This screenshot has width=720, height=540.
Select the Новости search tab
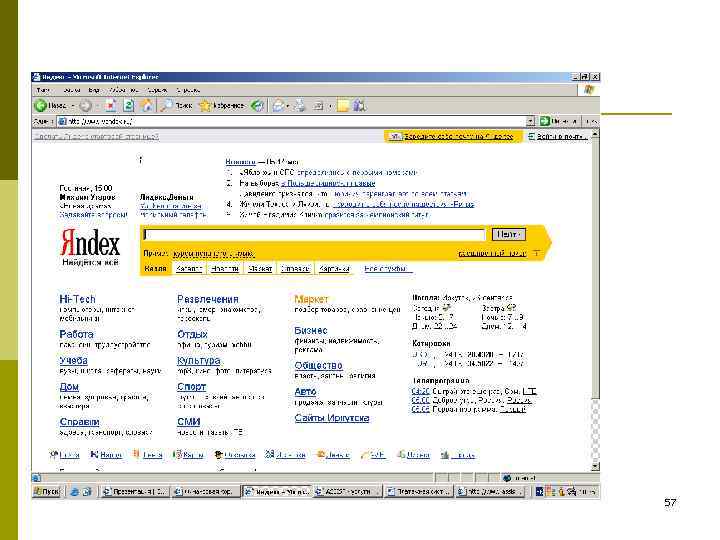[x=225, y=269]
